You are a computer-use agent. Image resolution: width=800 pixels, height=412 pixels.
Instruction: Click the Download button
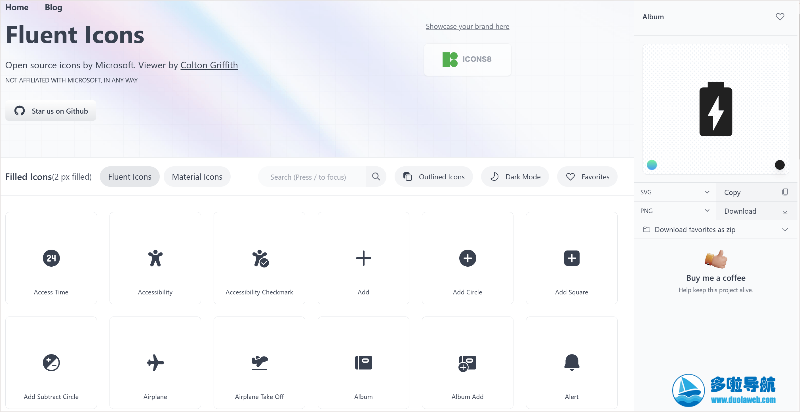(757, 211)
